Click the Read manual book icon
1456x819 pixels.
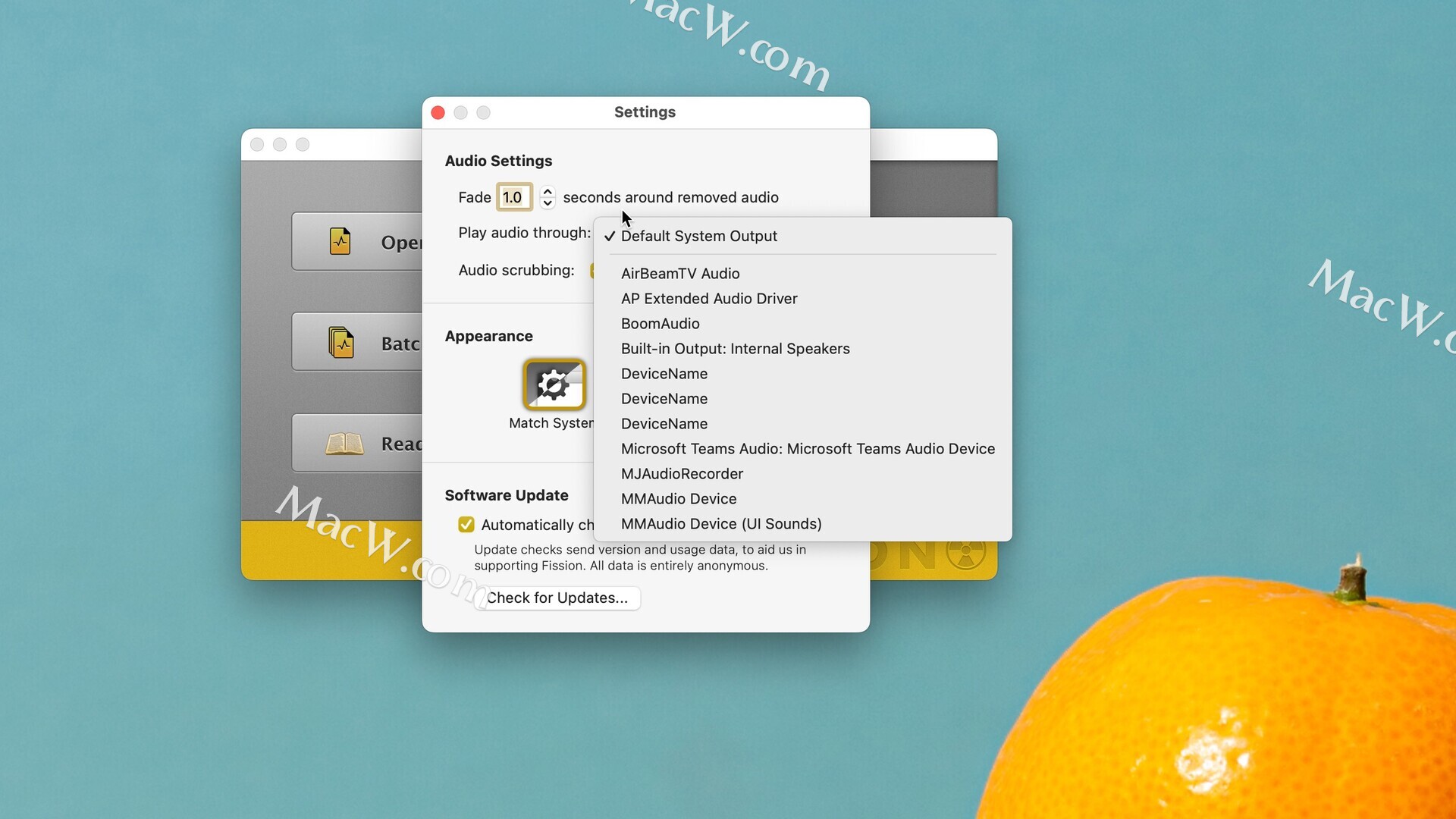(x=344, y=444)
